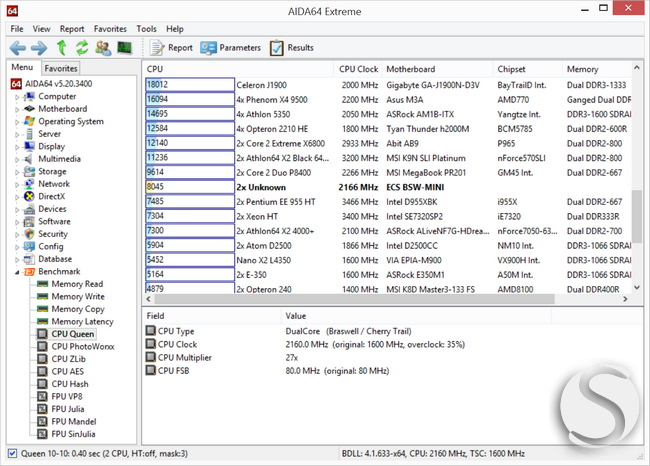The width and height of the screenshot is (650, 466).
Task: Expand the Operating System node
Action: point(17,122)
